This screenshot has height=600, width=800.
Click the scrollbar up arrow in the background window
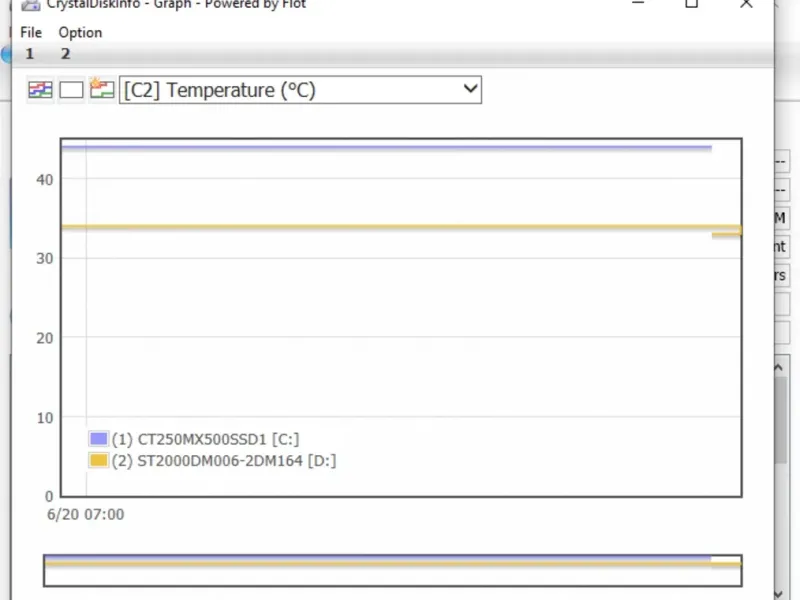point(779,367)
